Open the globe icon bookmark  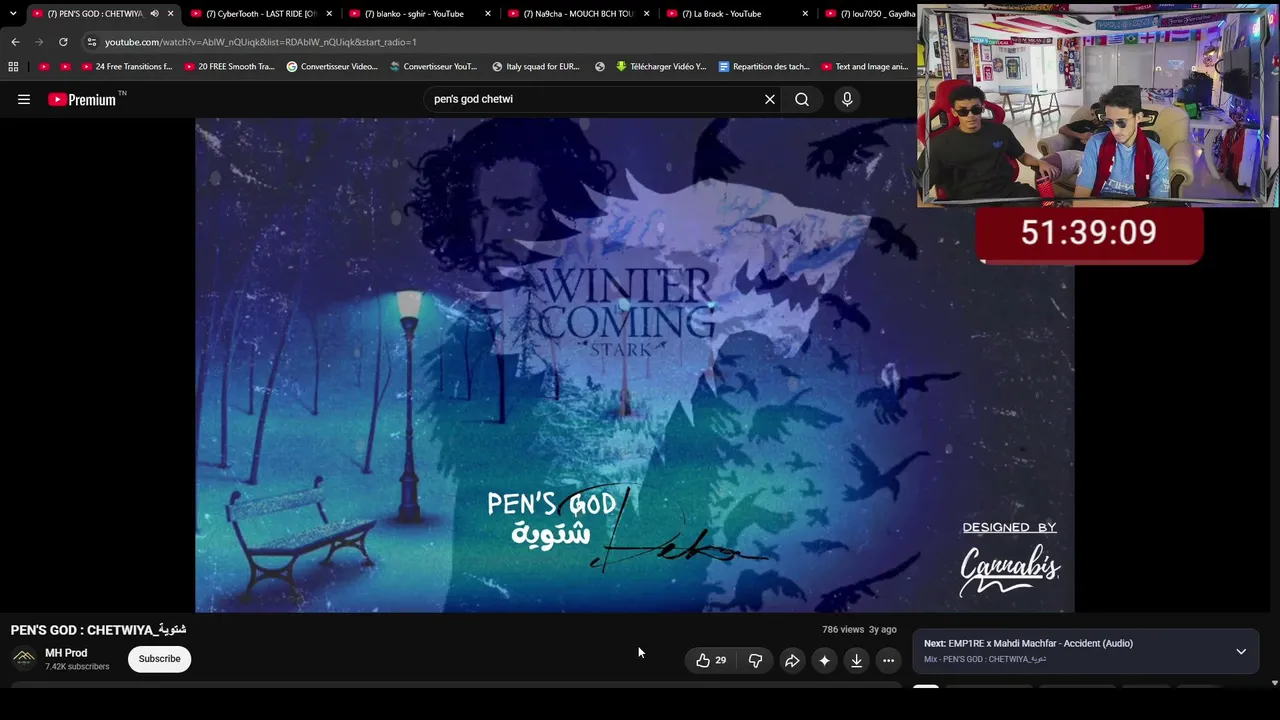click(x=600, y=67)
